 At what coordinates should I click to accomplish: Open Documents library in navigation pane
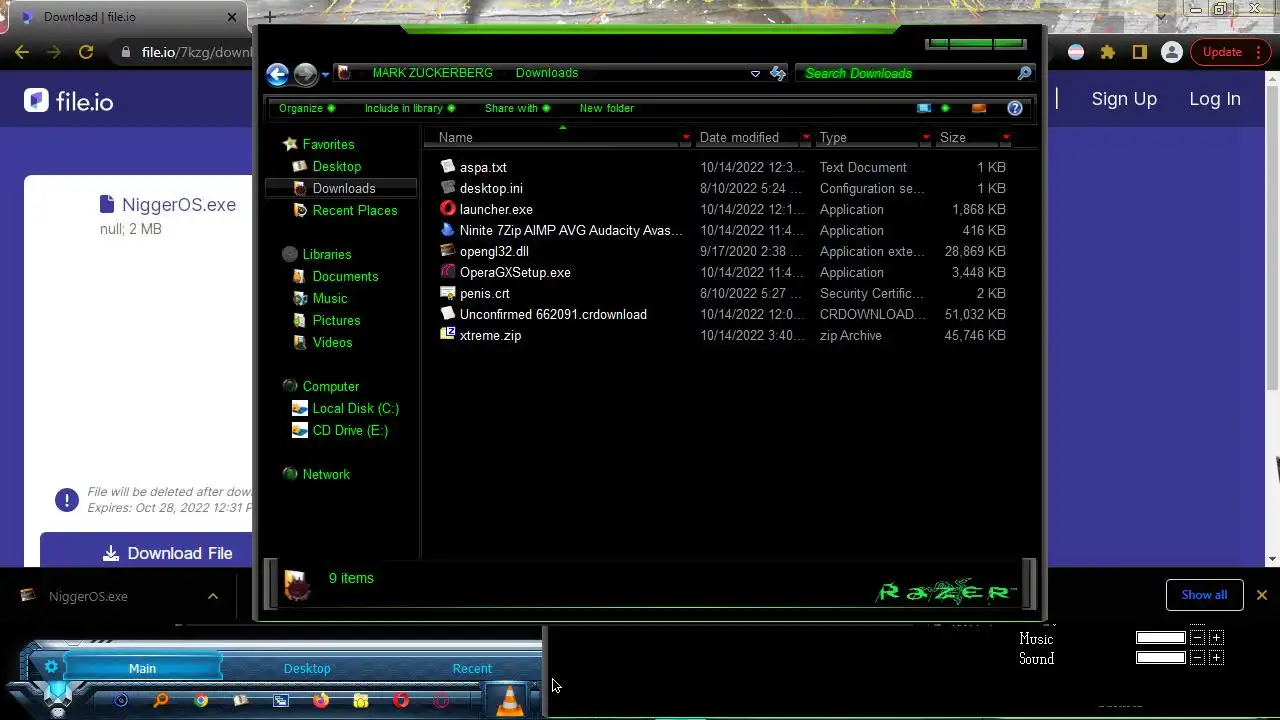(x=345, y=276)
